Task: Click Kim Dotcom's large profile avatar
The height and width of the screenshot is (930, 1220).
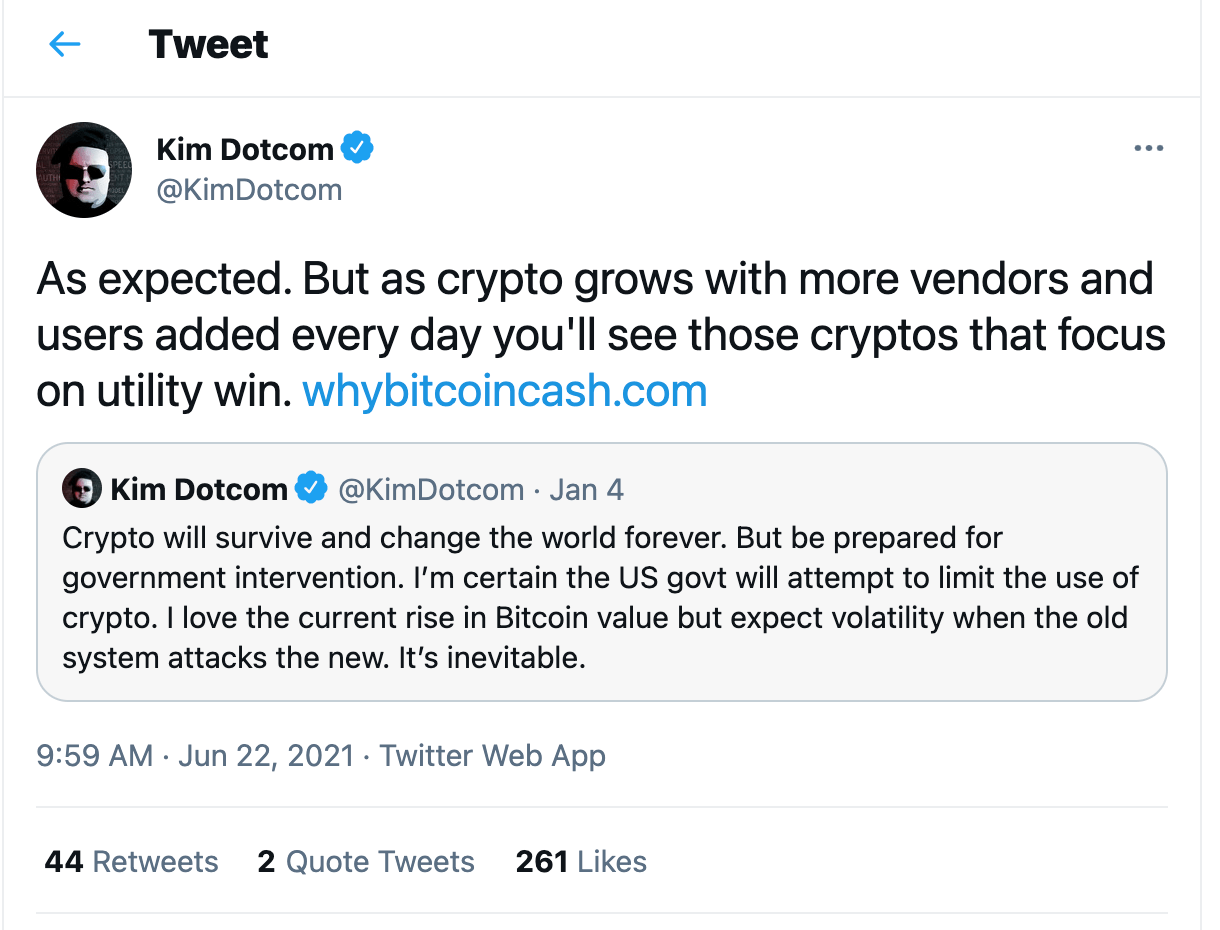Action: tap(84, 170)
